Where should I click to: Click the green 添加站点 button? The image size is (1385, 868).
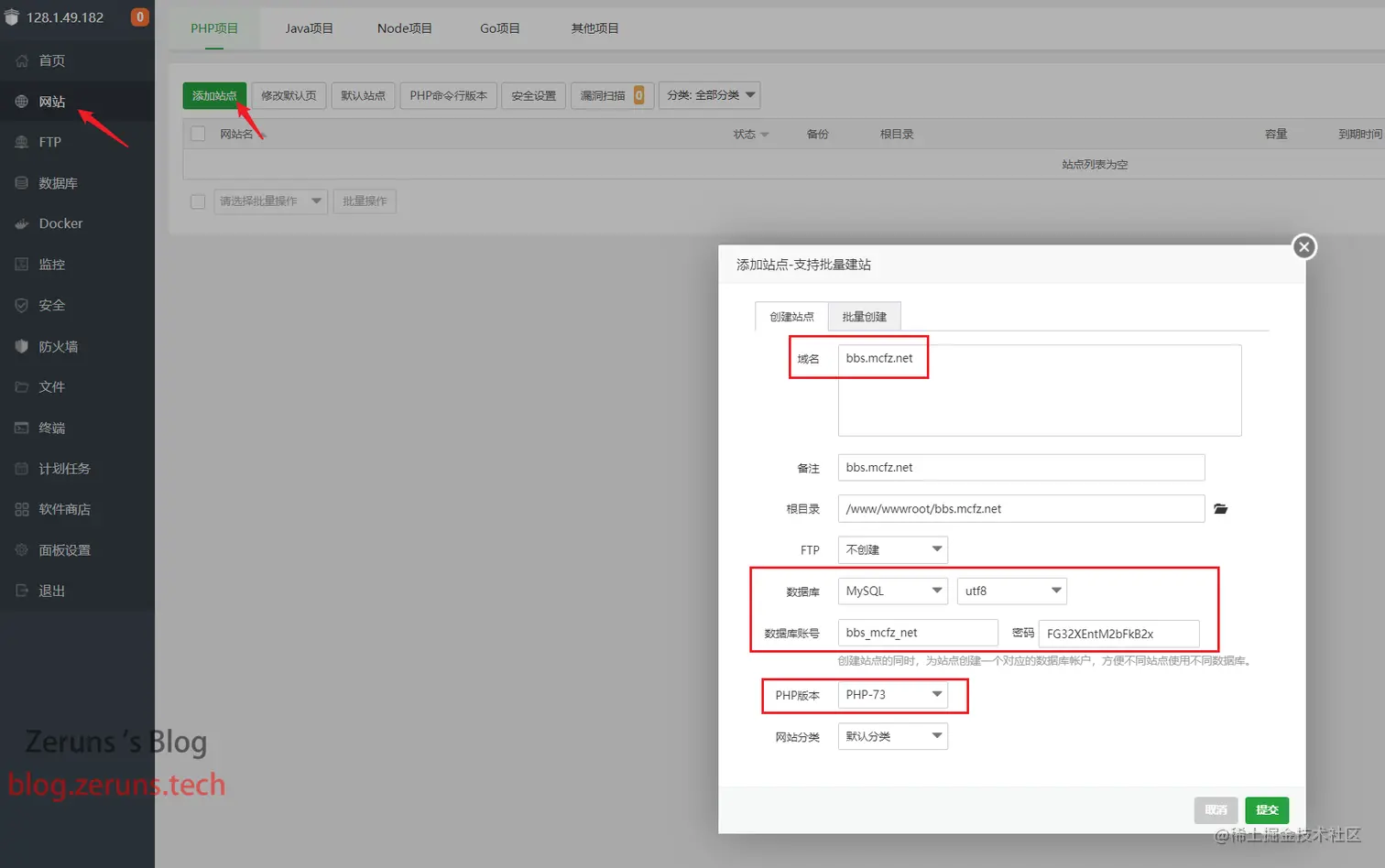(x=214, y=95)
